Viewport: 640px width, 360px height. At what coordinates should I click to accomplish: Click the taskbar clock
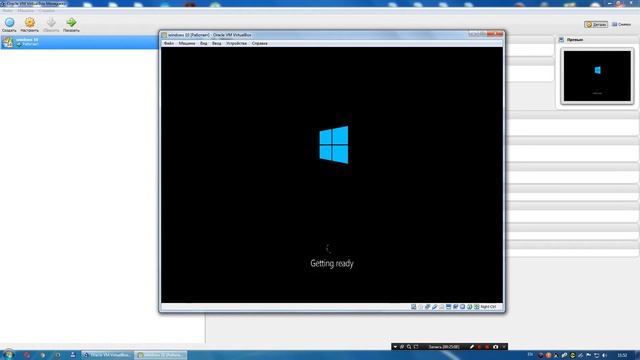(622, 355)
